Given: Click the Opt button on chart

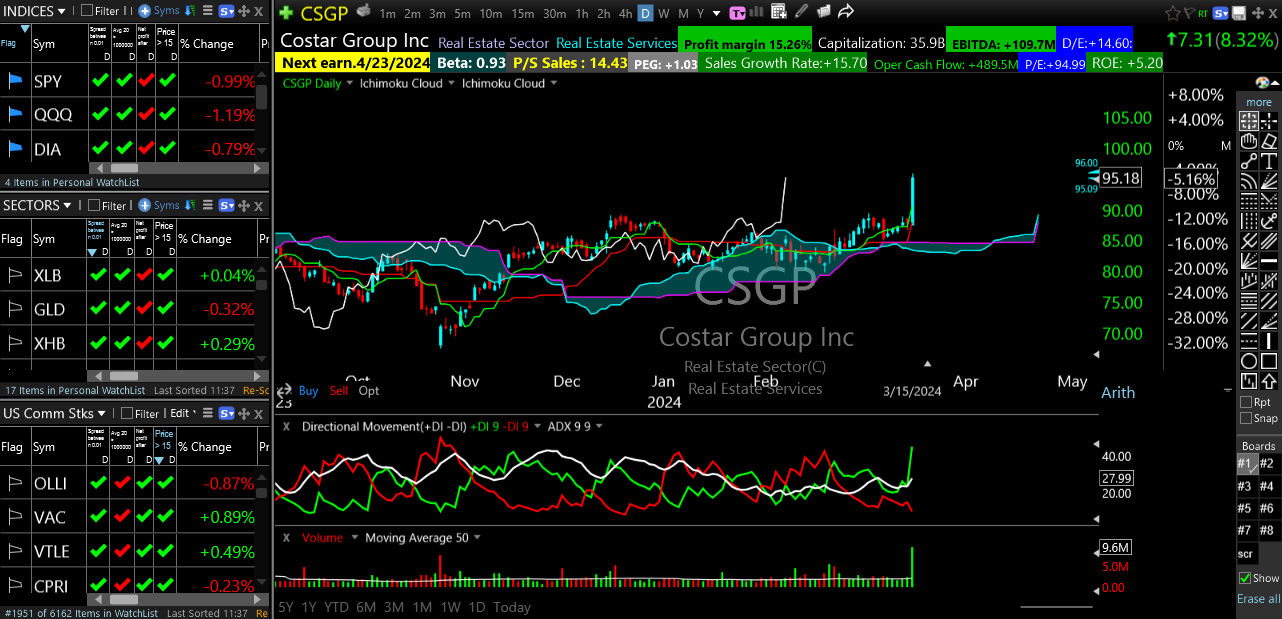Looking at the screenshot, I should point(369,391).
